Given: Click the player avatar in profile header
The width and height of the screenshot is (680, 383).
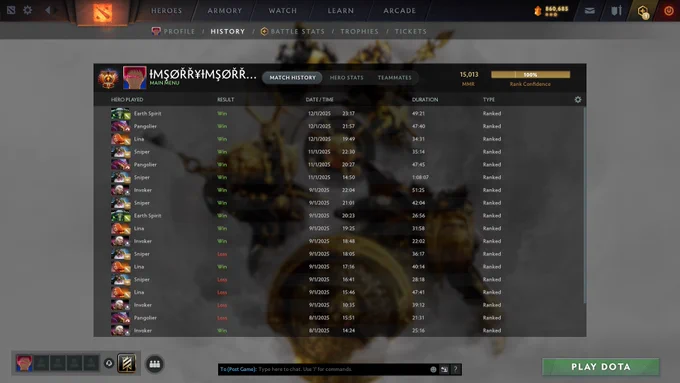Looking at the screenshot, I should click(x=134, y=78).
